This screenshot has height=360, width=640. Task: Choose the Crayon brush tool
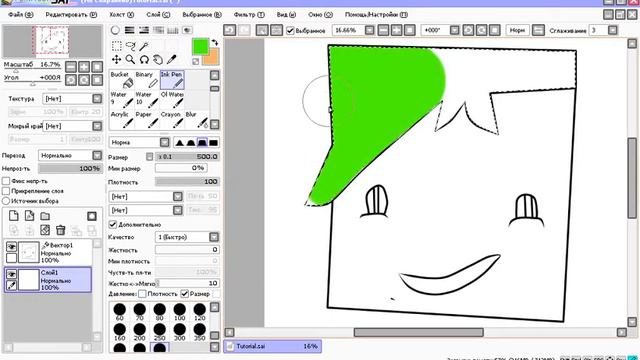pyautogui.click(x=172, y=120)
